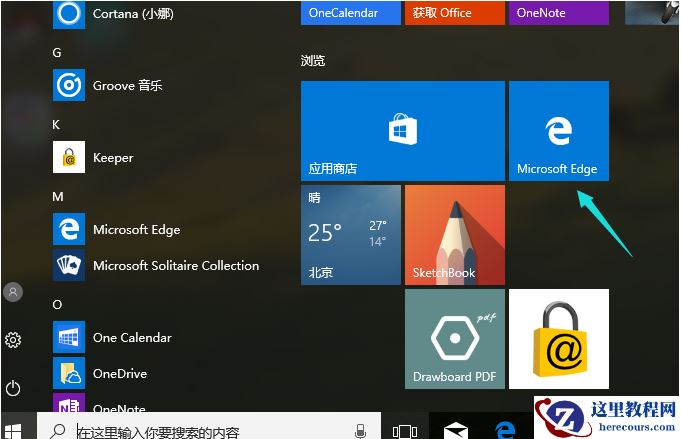Open OneNote at bottom of app list

click(x=99, y=404)
